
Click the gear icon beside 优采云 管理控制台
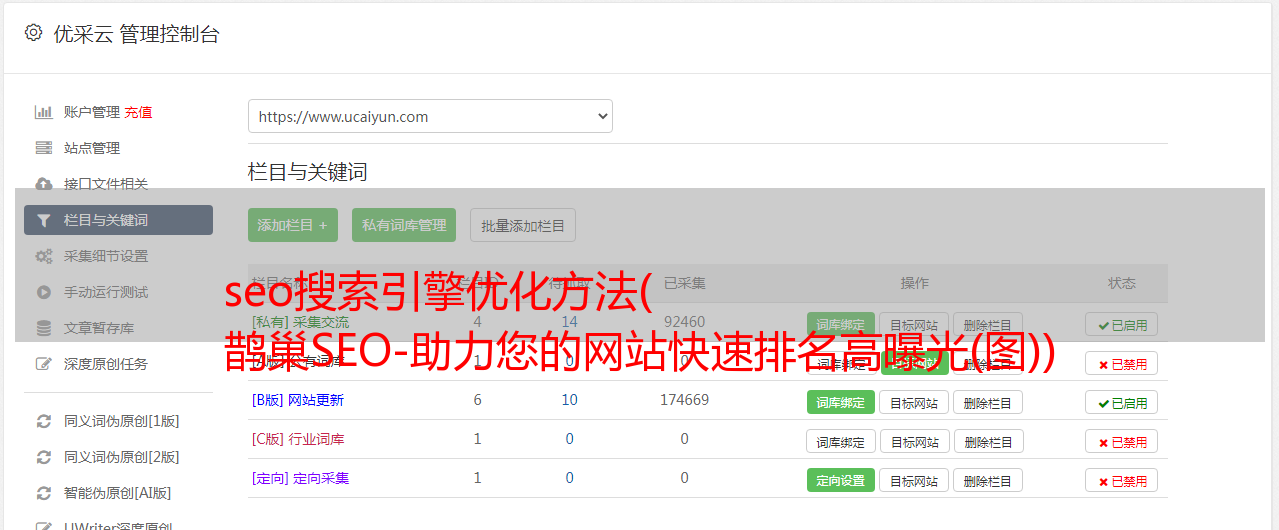[x=33, y=33]
